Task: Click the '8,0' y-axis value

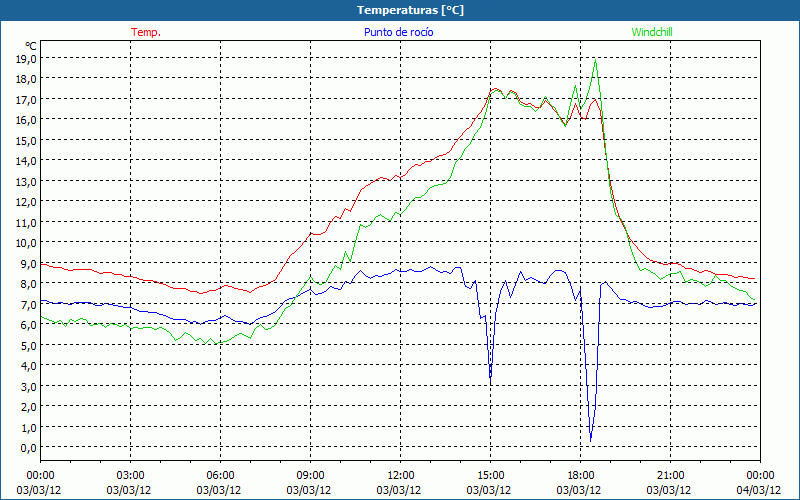Action: tap(28, 284)
